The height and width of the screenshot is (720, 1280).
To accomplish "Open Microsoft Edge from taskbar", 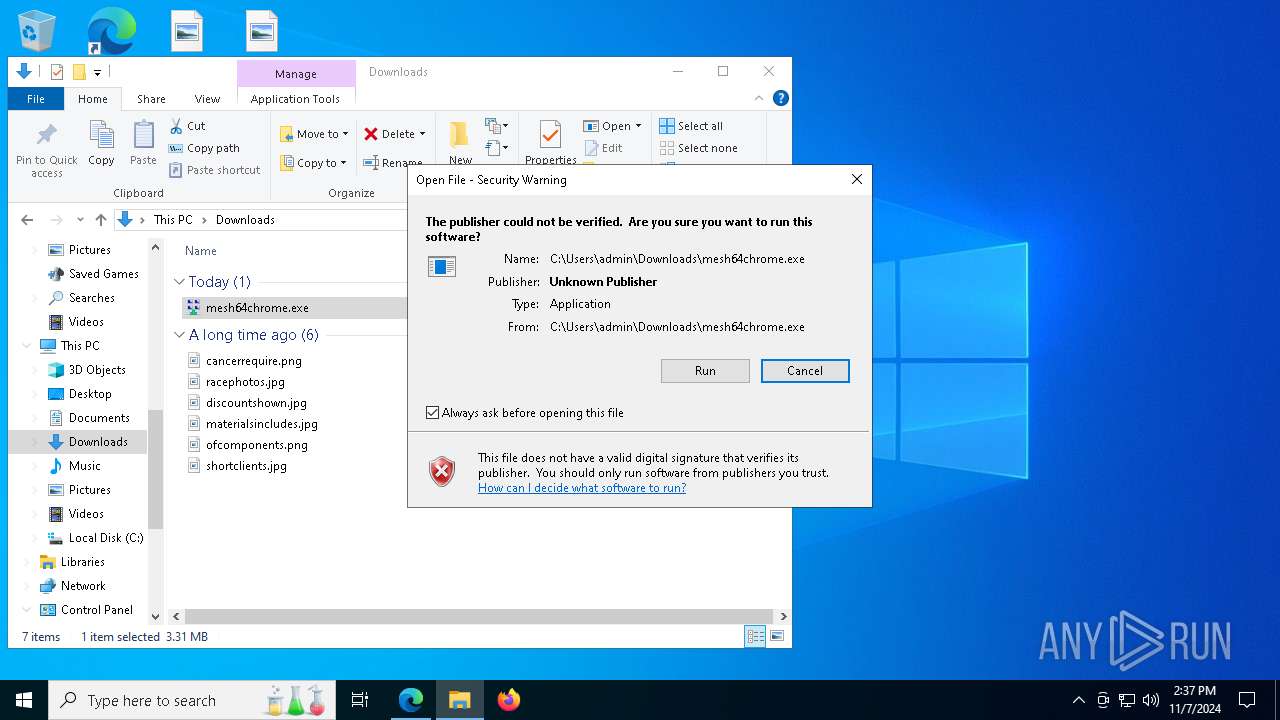I will [x=411, y=700].
